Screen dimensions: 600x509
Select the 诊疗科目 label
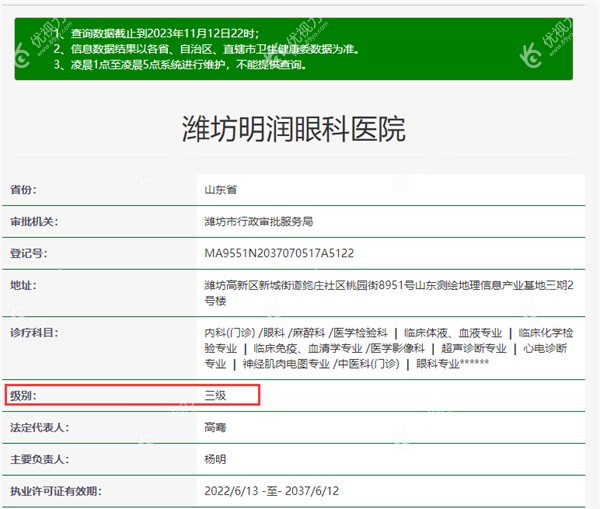click(34, 333)
